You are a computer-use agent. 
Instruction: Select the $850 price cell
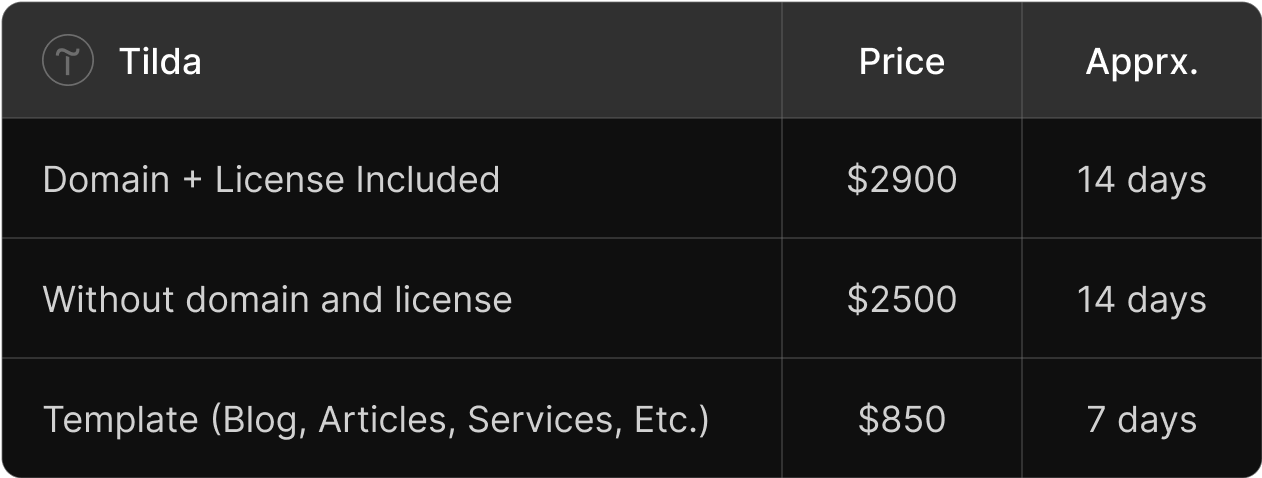[901, 420]
